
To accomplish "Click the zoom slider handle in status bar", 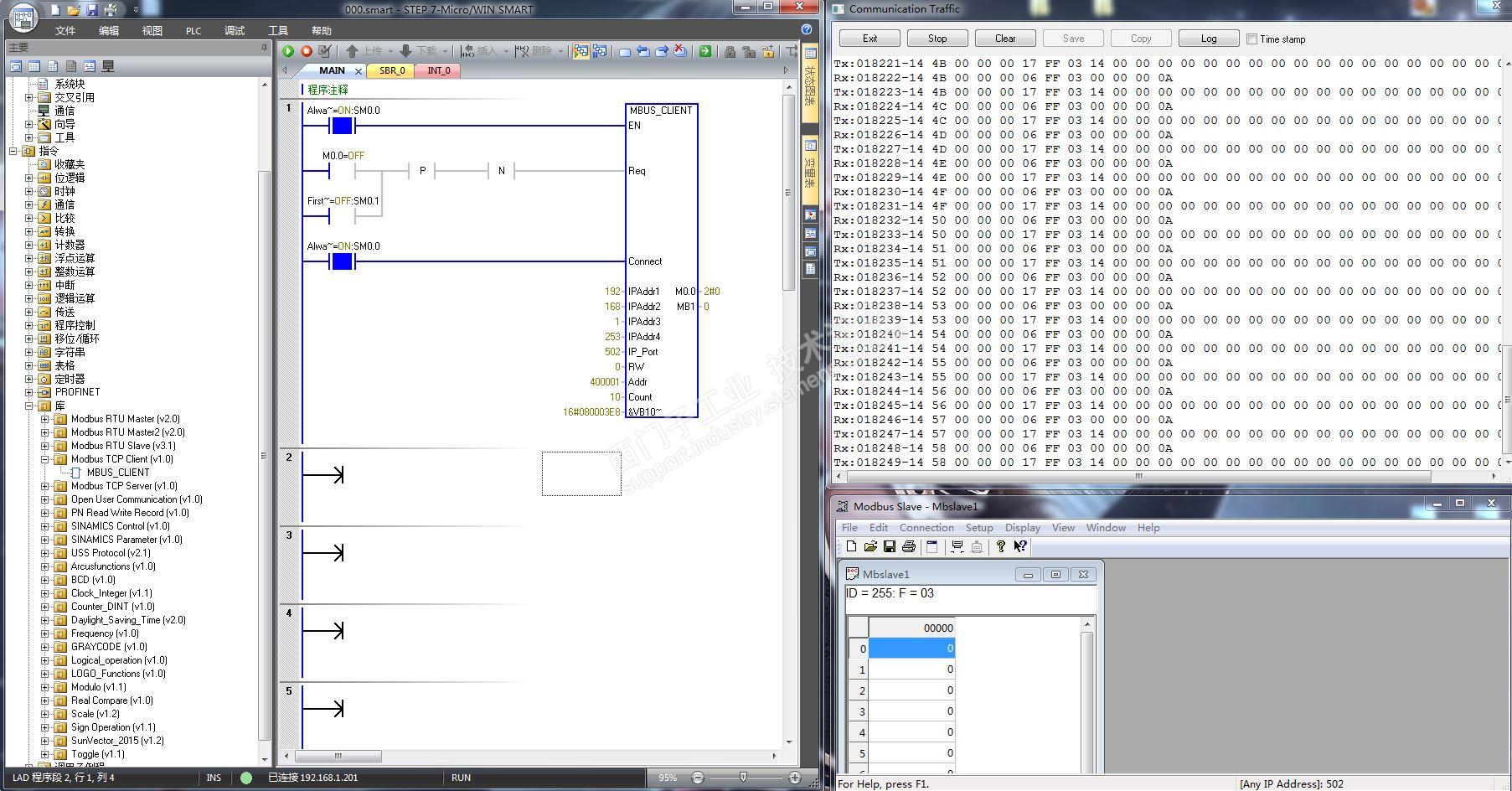I will coord(743,778).
